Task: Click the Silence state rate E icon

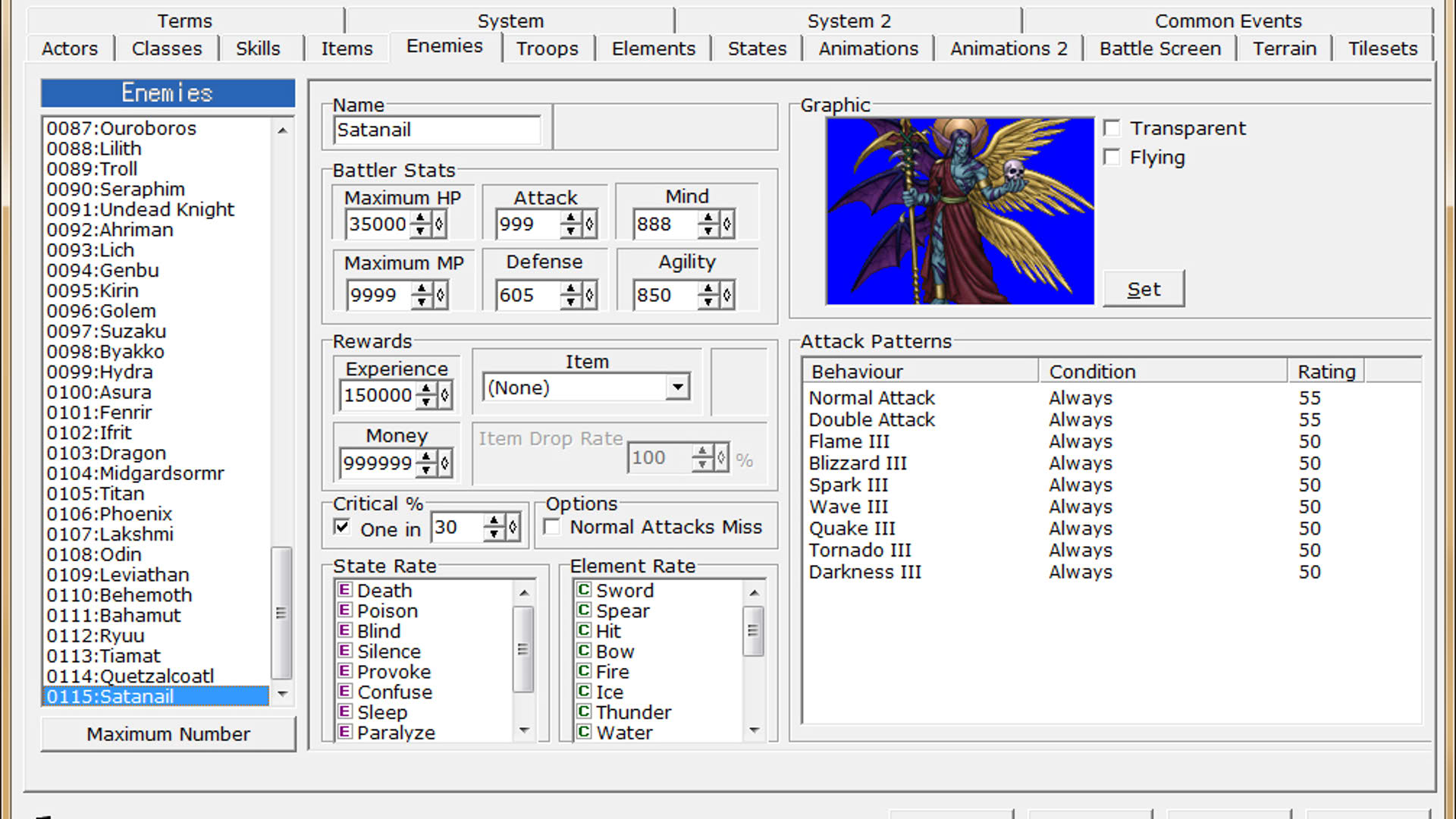Action: 344,651
